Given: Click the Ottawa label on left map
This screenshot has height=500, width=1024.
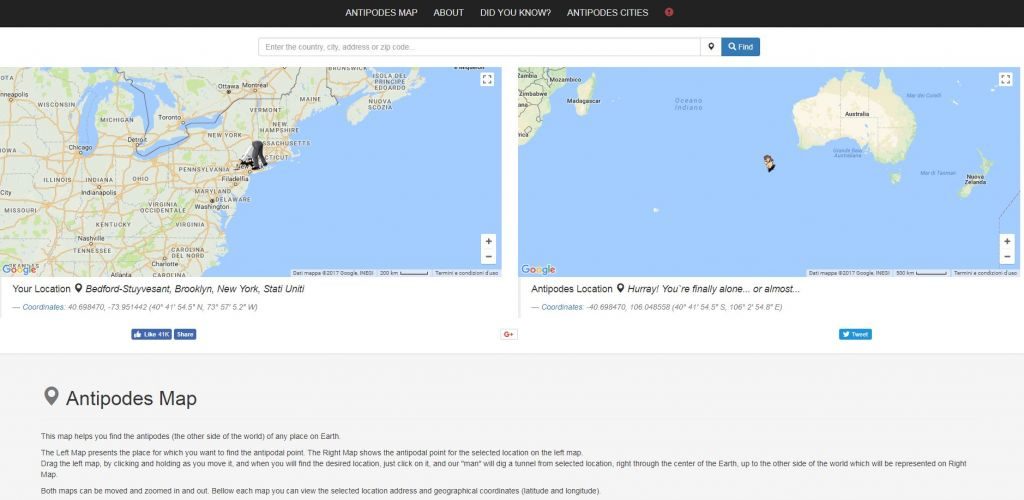Looking at the screenshot, I should point(229,86).
